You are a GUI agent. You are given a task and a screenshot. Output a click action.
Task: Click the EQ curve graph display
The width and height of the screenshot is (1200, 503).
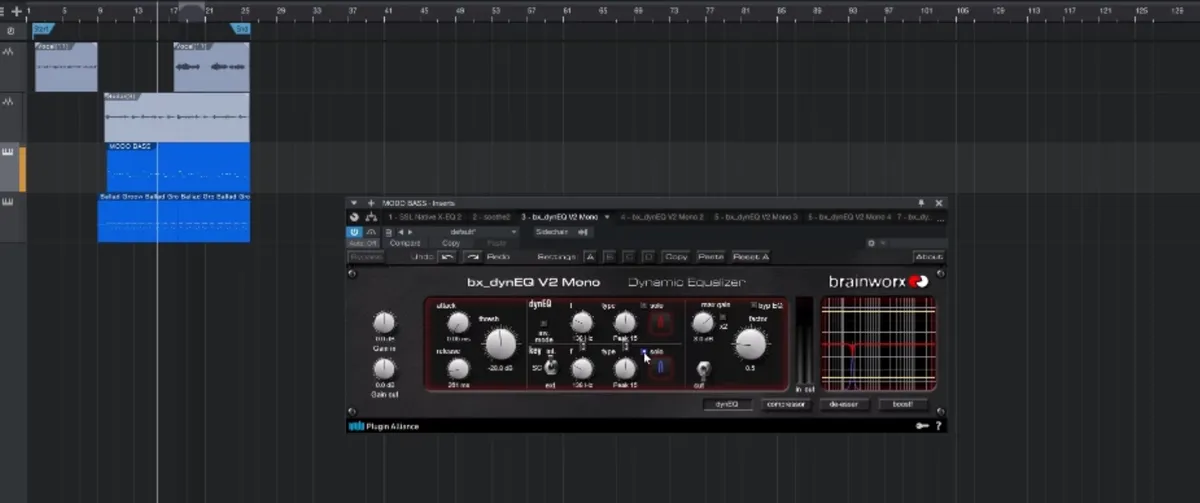878,343
